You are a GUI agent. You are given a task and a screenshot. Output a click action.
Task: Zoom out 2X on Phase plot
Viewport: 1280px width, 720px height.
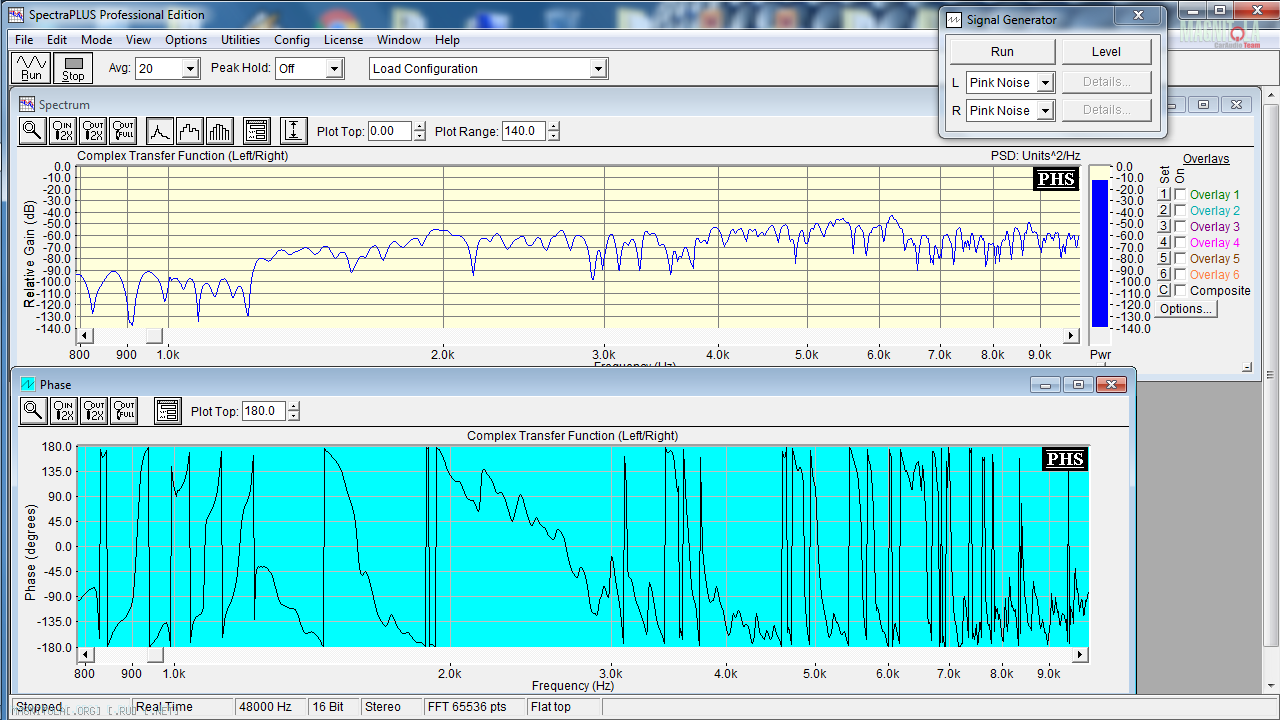tap(93, 411)
